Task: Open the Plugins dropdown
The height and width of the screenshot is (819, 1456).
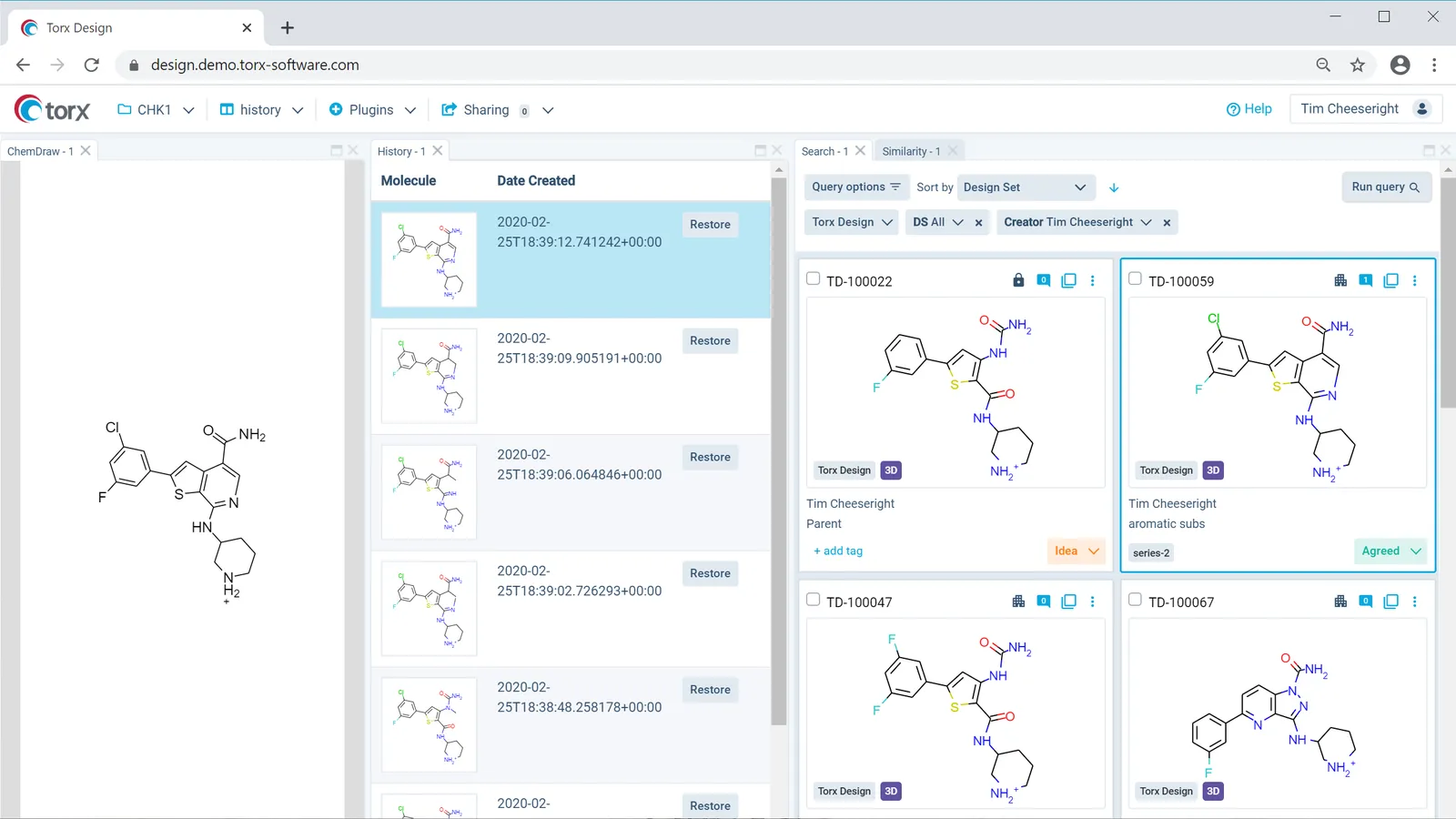Action: pos(372,109)
